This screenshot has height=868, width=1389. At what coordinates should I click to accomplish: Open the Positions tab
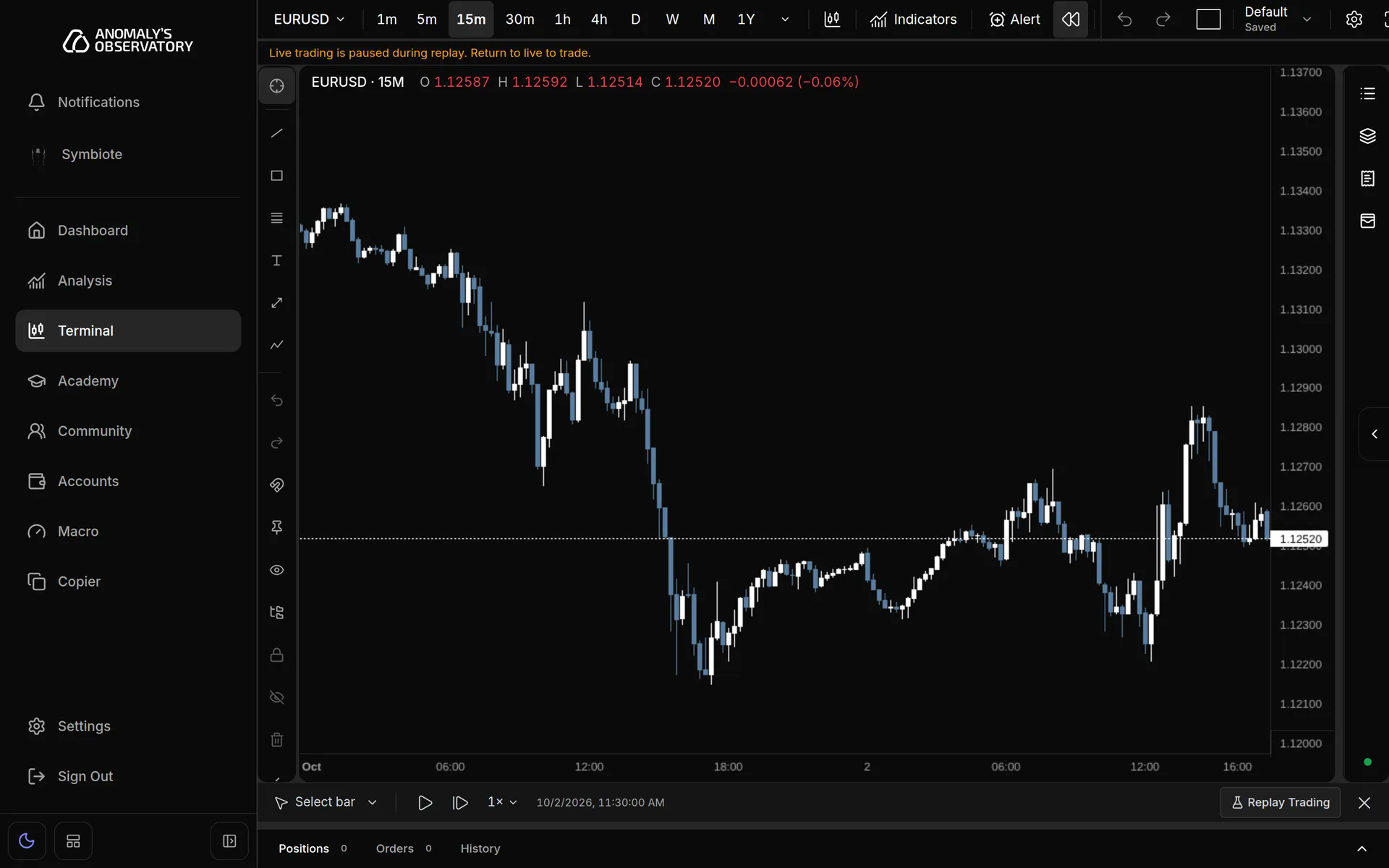(313, 849)
